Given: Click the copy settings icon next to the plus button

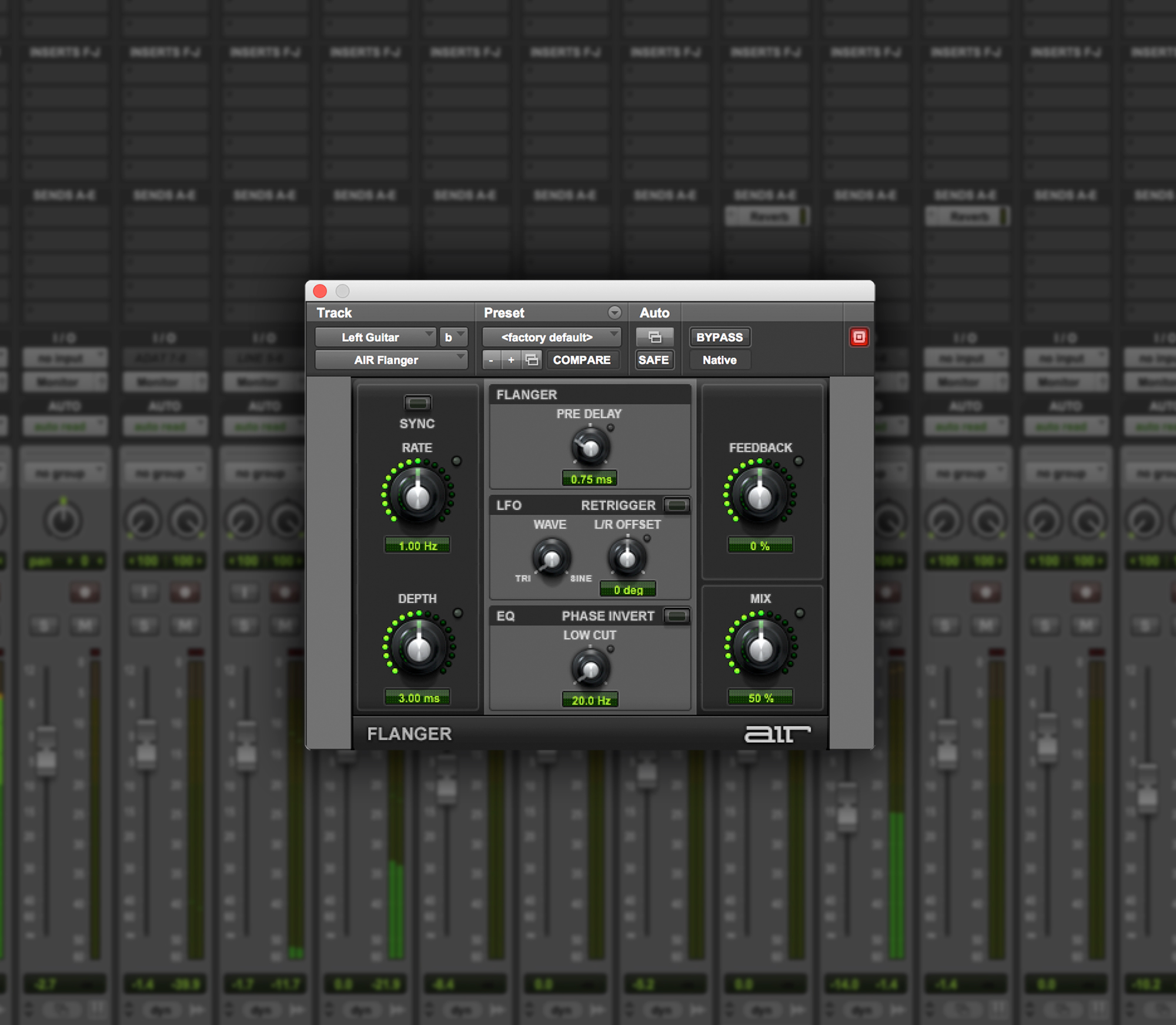Looking at the screenshot, I should pyautogui.click(x=532, y=360).
